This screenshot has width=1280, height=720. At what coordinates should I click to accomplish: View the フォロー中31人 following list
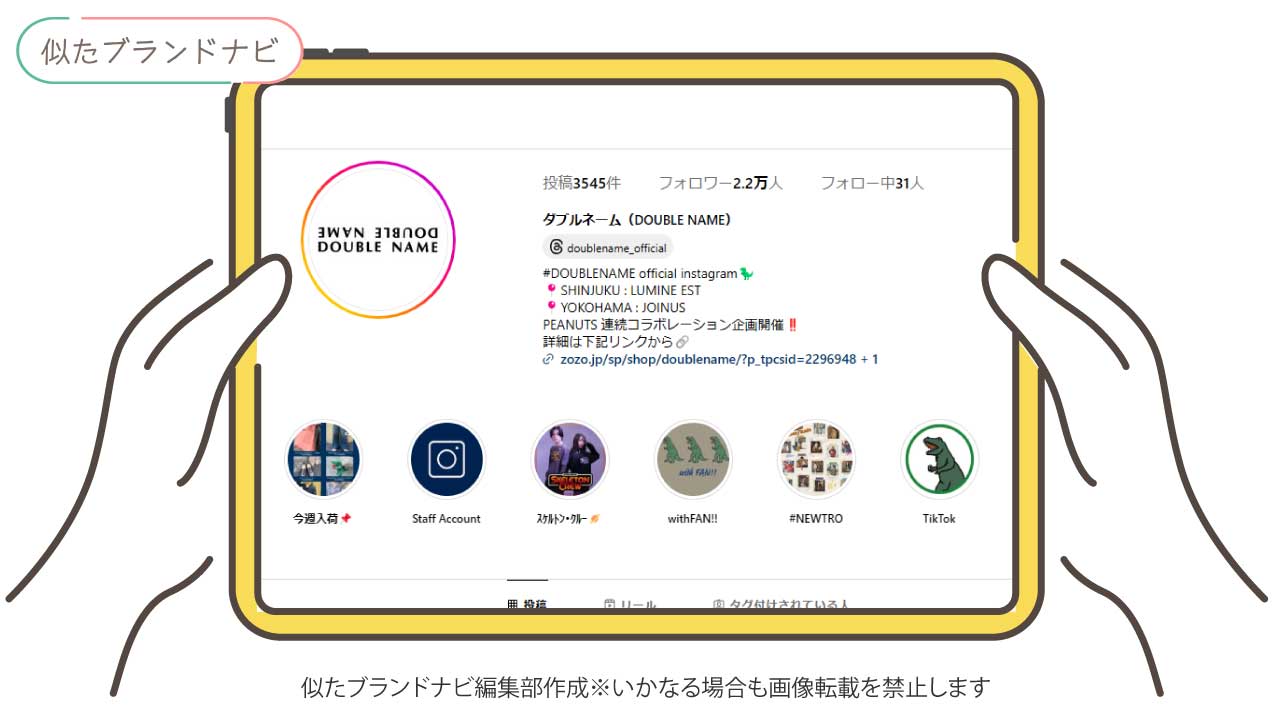point(872,183)
